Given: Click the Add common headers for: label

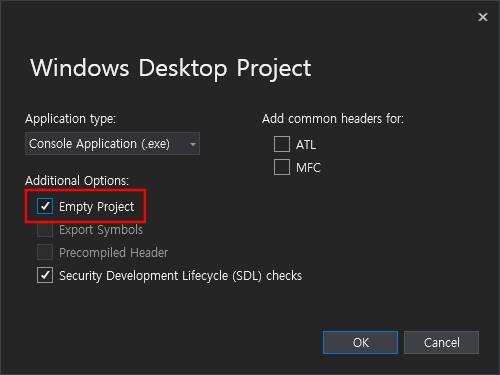Looking at the screenshot, I should (333, 119).
